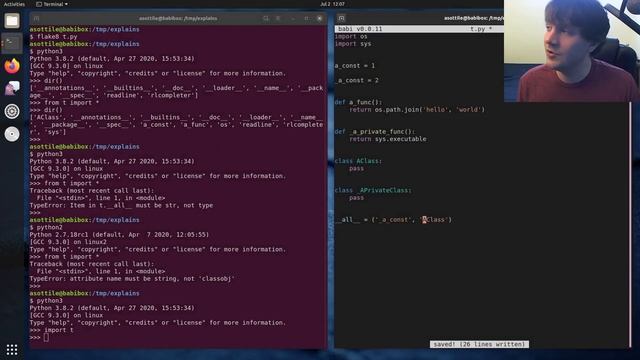Show all applications grid
This screenshot has width=640, height=360.
(12, 349)
